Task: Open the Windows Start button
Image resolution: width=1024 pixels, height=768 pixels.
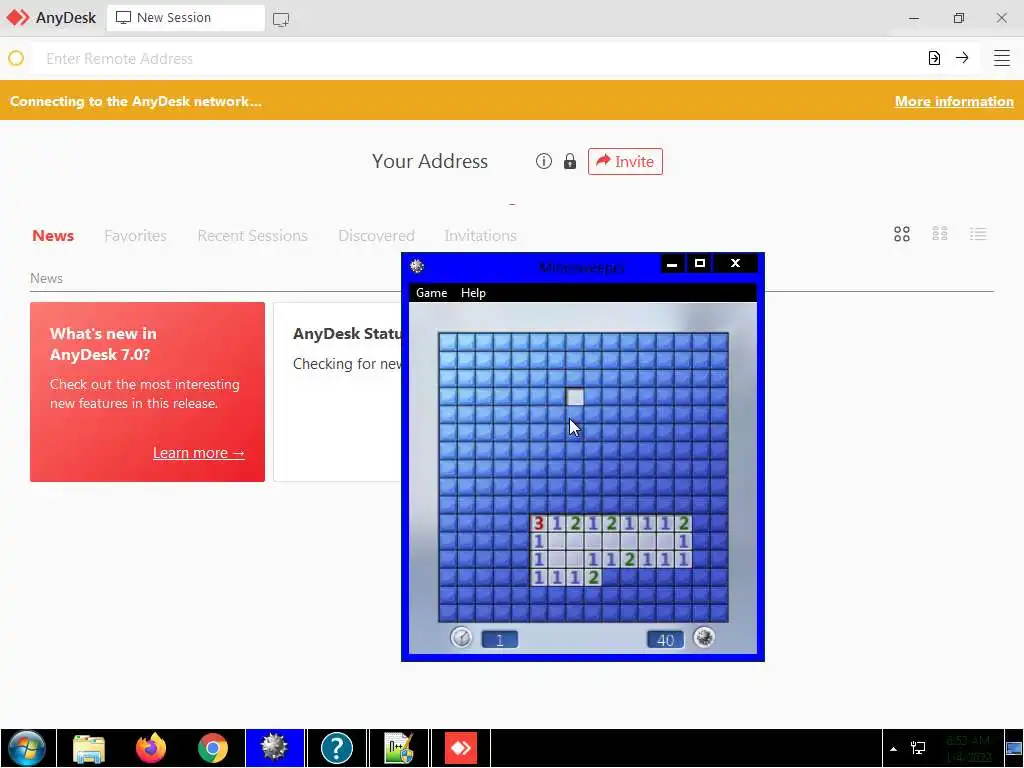Action: [x=27, y=748]
